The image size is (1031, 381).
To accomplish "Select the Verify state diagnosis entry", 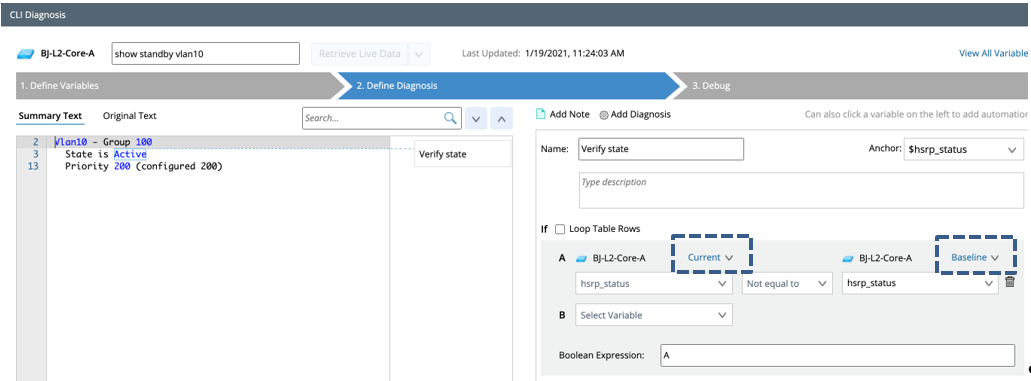I will click(463, 154).
